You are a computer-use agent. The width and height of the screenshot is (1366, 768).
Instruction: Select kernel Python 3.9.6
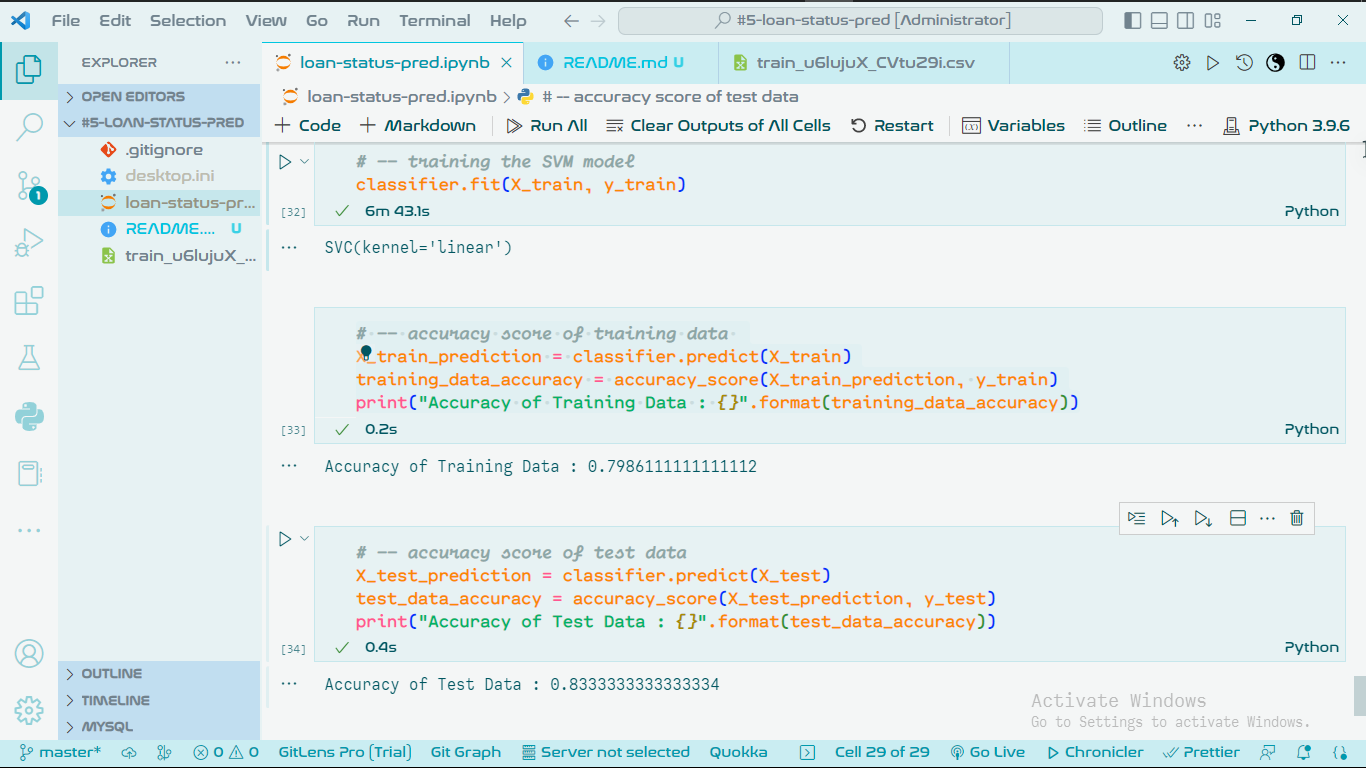point(1286,125)
